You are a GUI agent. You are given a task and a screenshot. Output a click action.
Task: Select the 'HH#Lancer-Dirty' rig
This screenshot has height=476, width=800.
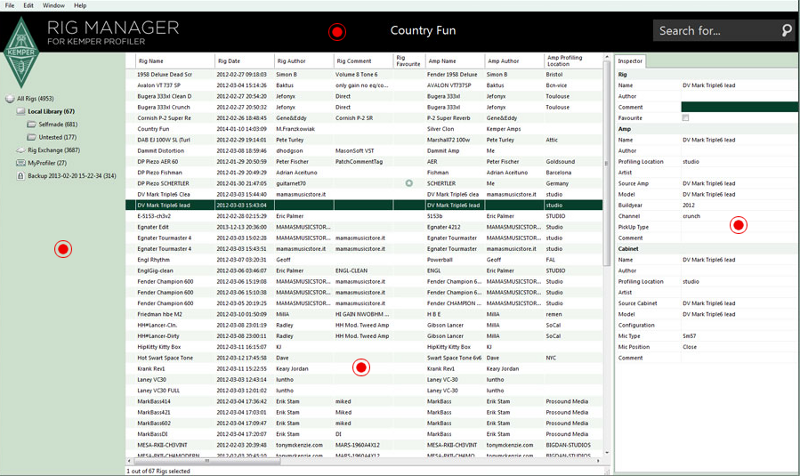click(364, 336)
